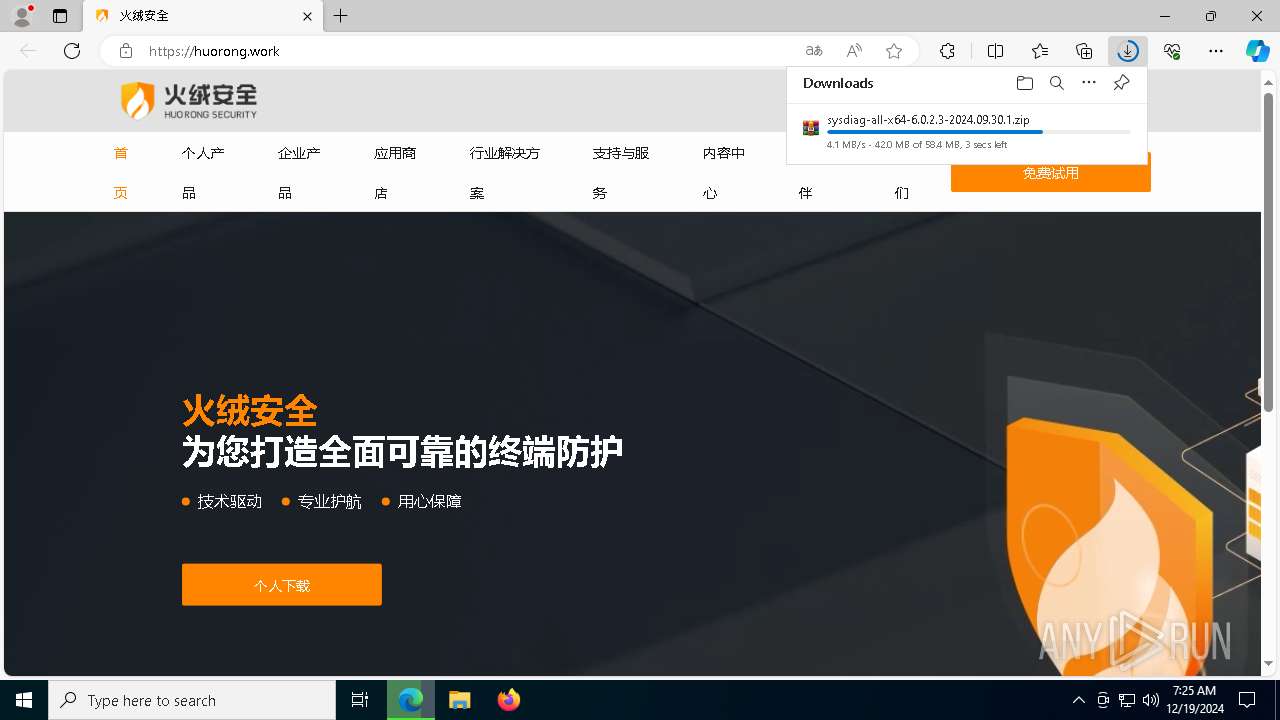
Task: Click the zip file archive icon
Action: pos(811,128)
